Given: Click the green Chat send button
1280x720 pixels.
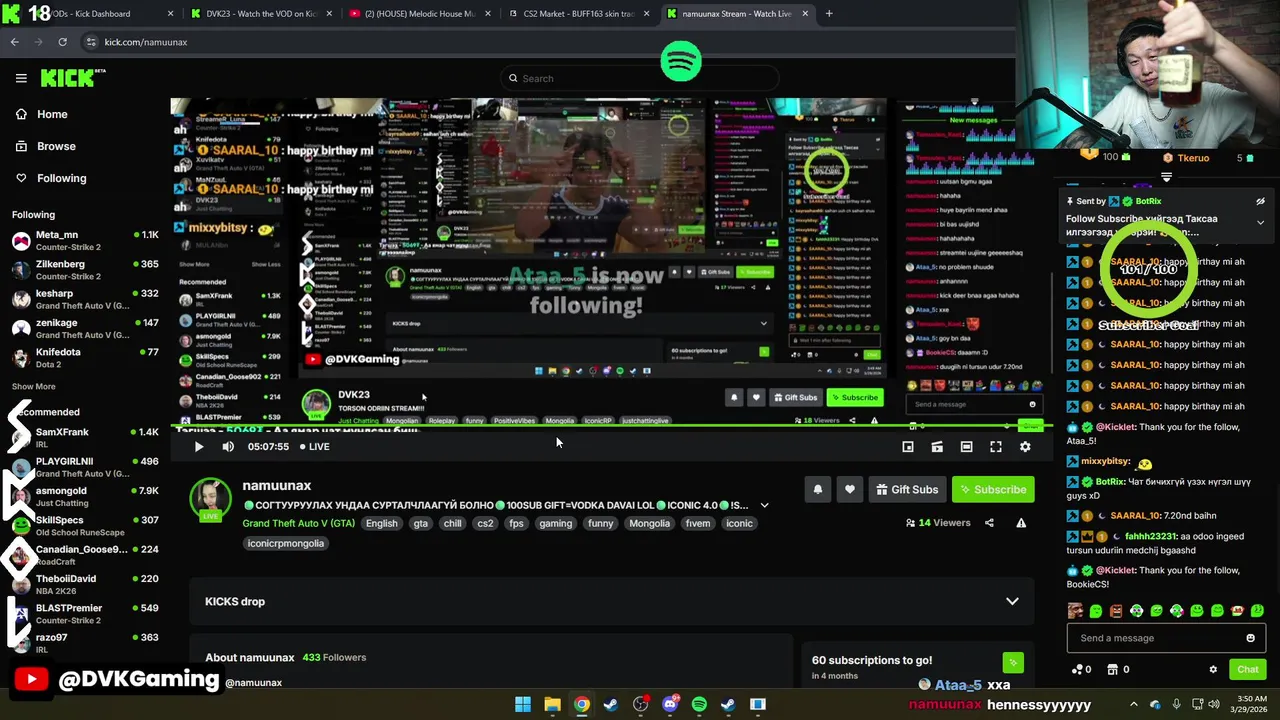Looking at the screenshot, I should (x=1247, y=669).
